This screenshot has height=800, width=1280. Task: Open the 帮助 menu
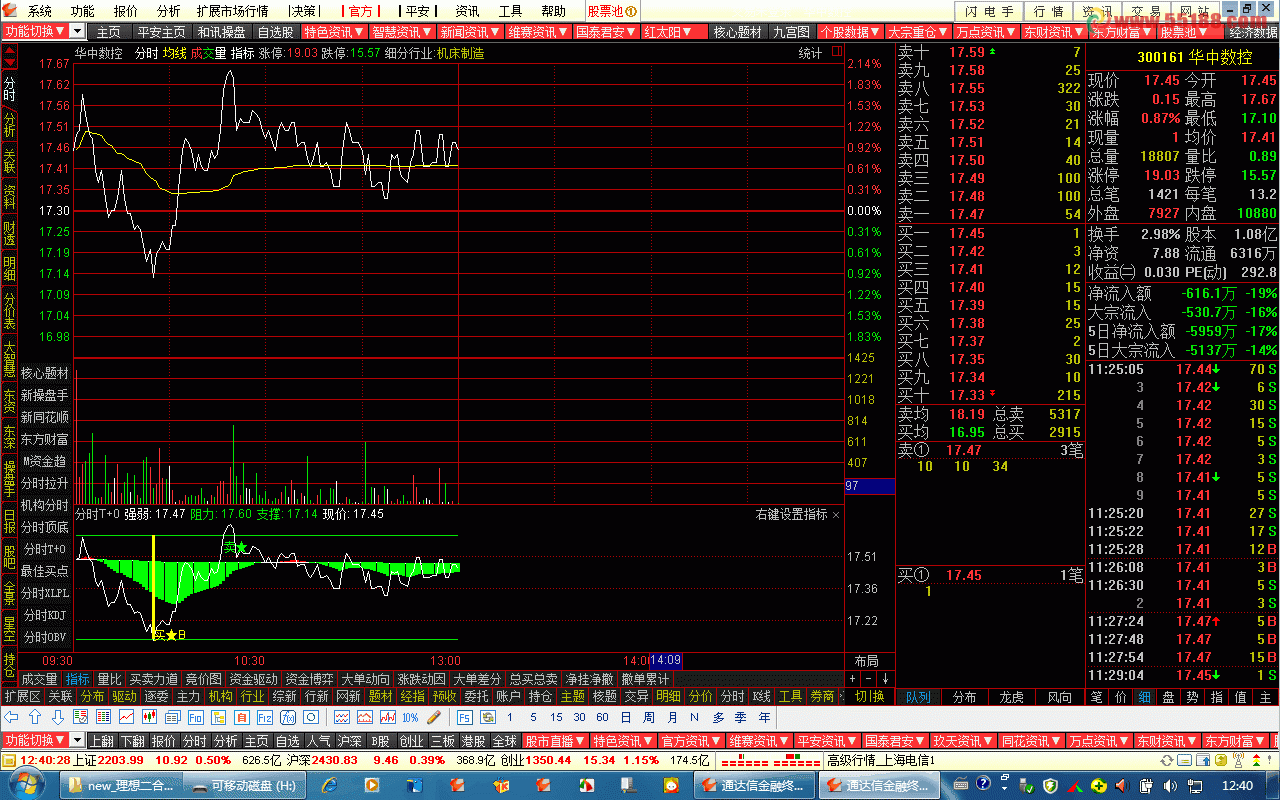pos(553,11)
